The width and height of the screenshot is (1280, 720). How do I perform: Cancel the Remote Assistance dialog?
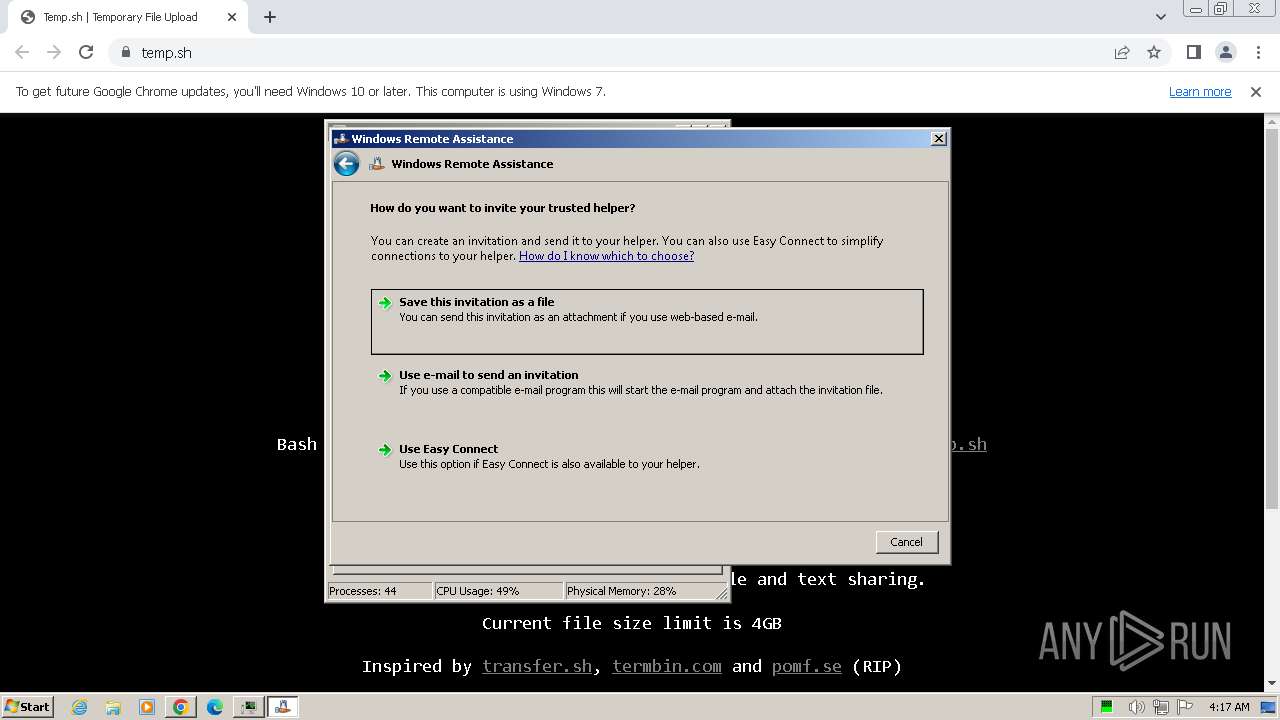point(906,542)
